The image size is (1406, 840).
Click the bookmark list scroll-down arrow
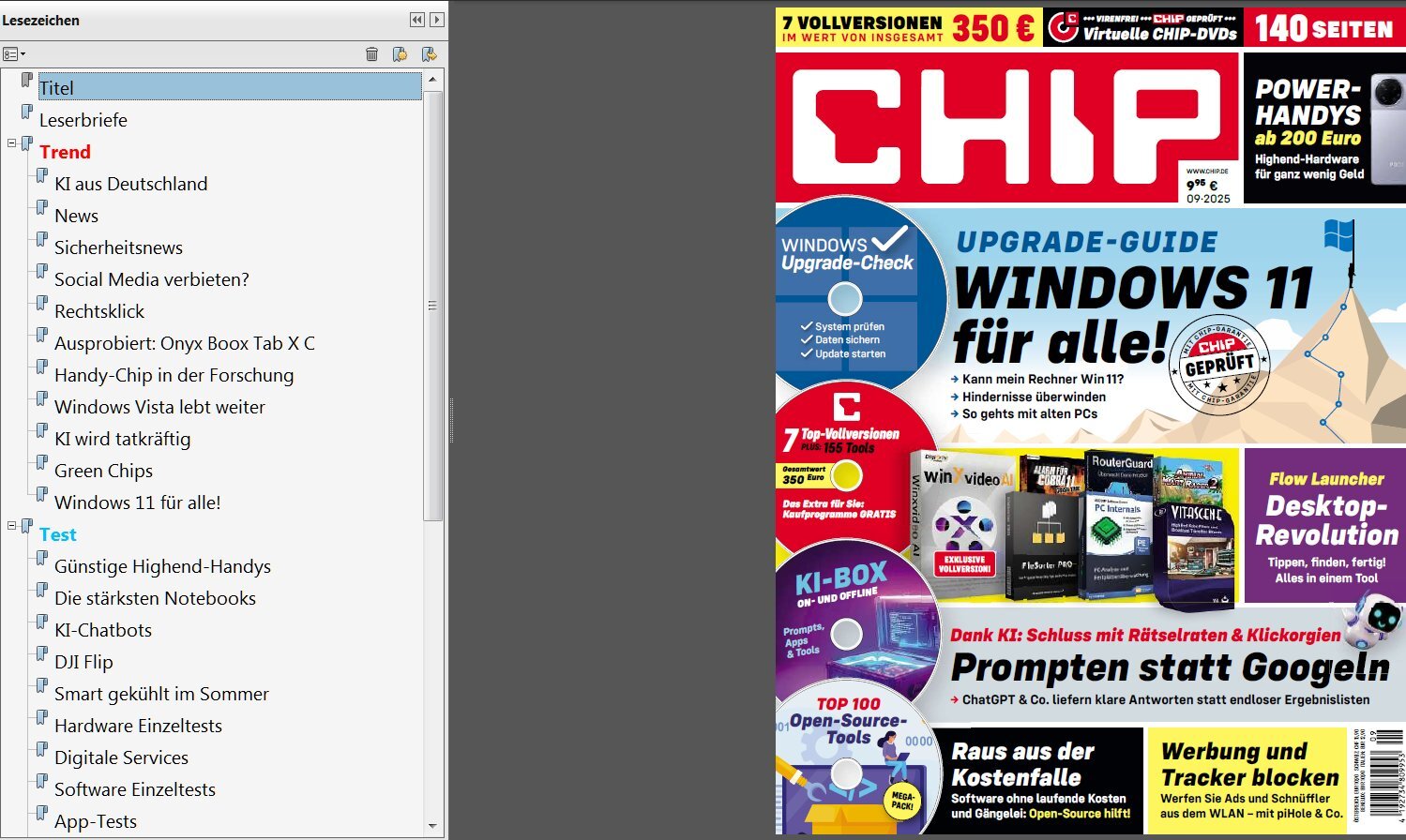(x=432, y=826)
